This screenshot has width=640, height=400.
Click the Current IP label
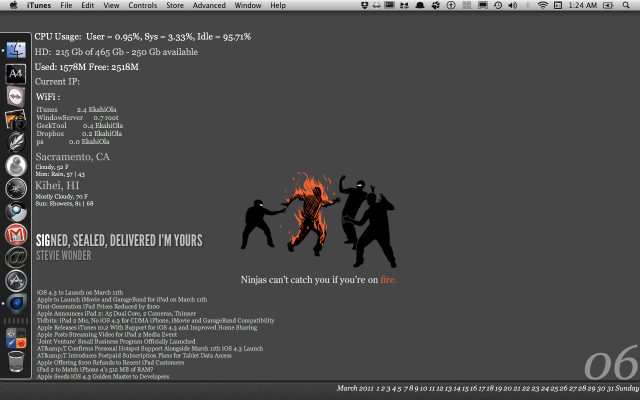57,82
